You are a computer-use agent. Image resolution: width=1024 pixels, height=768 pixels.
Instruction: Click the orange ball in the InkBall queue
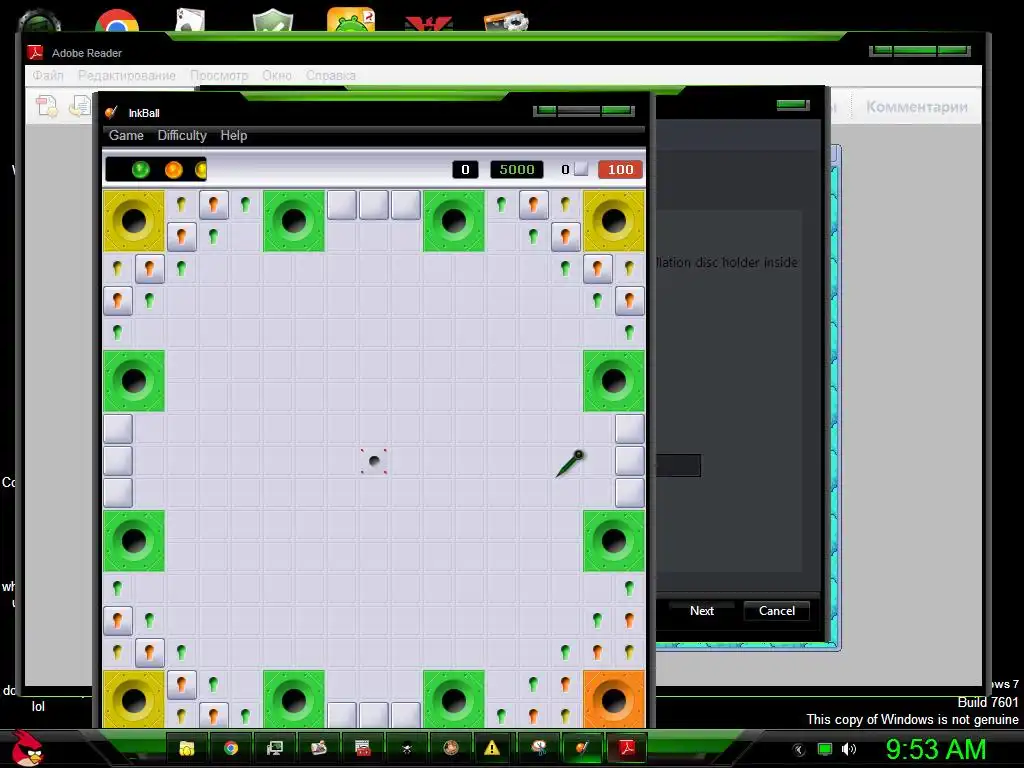173,170
